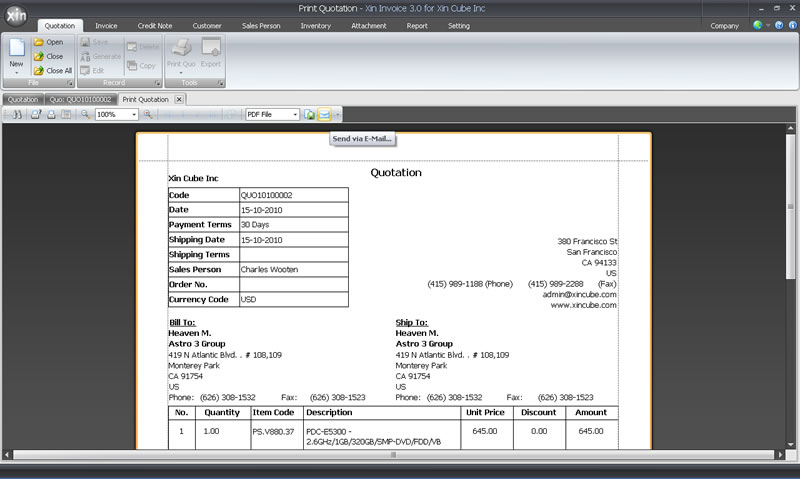Switch to the Report ribbon tab

coord(417,26)
